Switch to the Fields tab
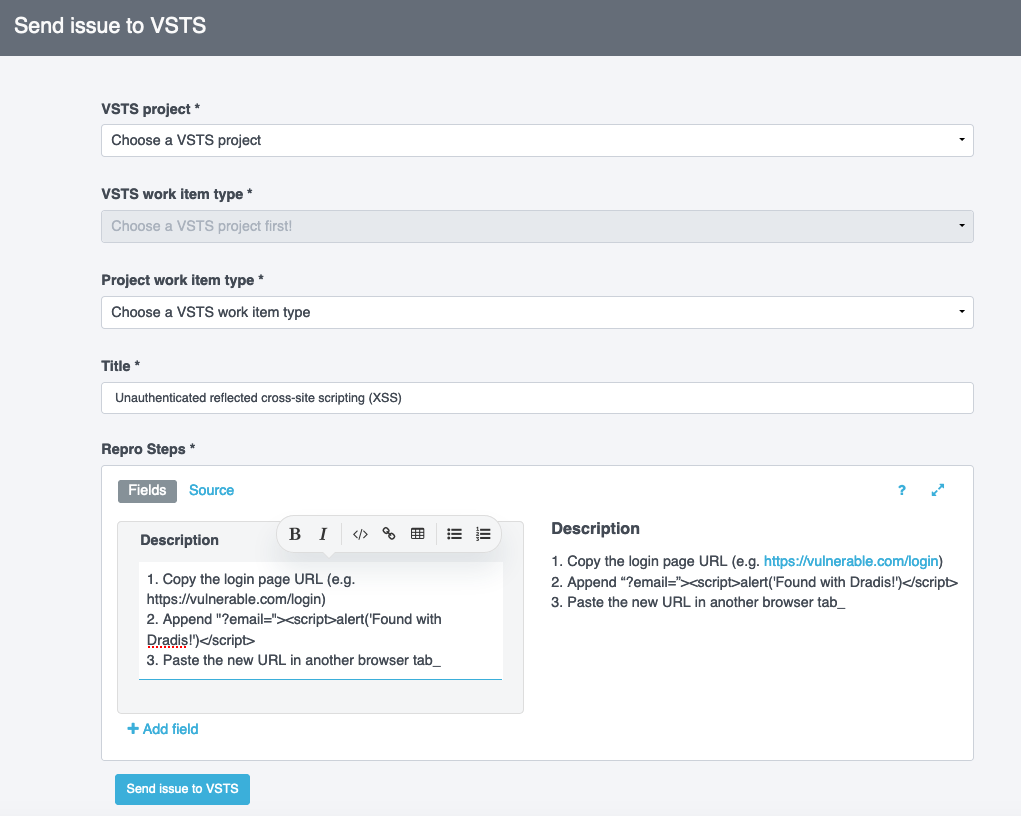Image resolution: width=1021 pixels, height=816 pixels. pos(147,490)
